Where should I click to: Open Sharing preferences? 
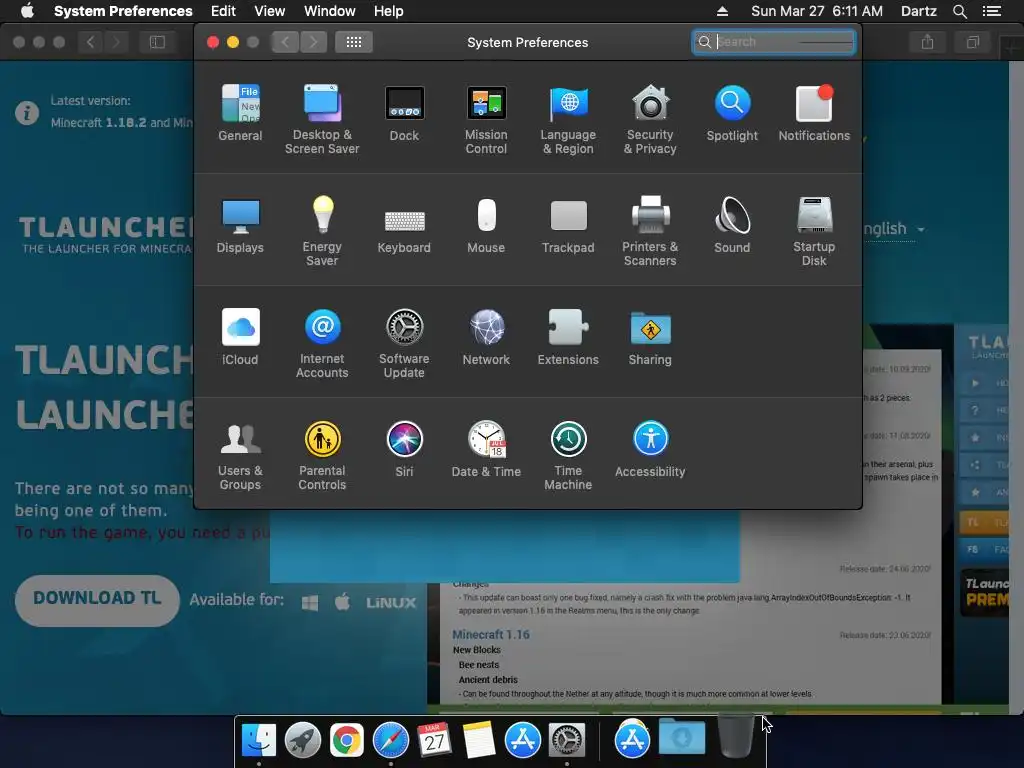[650, 337]
